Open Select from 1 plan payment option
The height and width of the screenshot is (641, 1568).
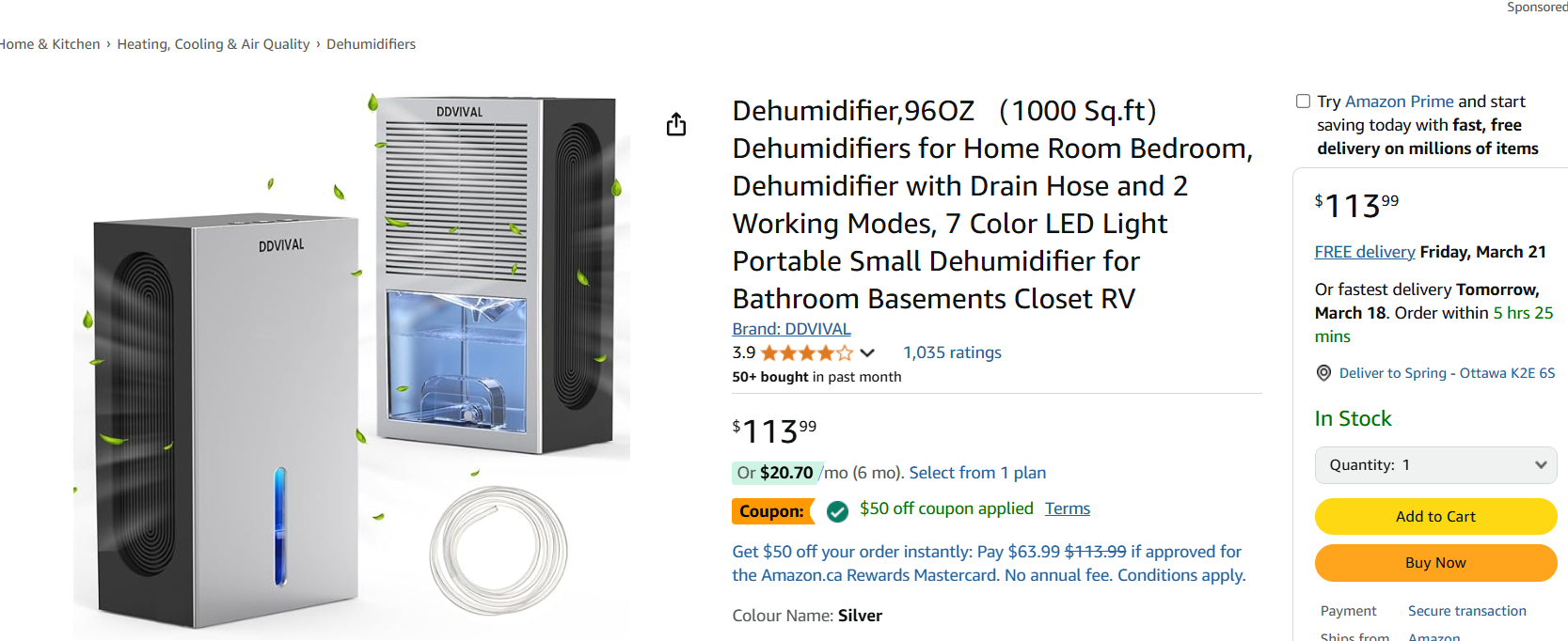pyautogui.click(x=976, y=472)
